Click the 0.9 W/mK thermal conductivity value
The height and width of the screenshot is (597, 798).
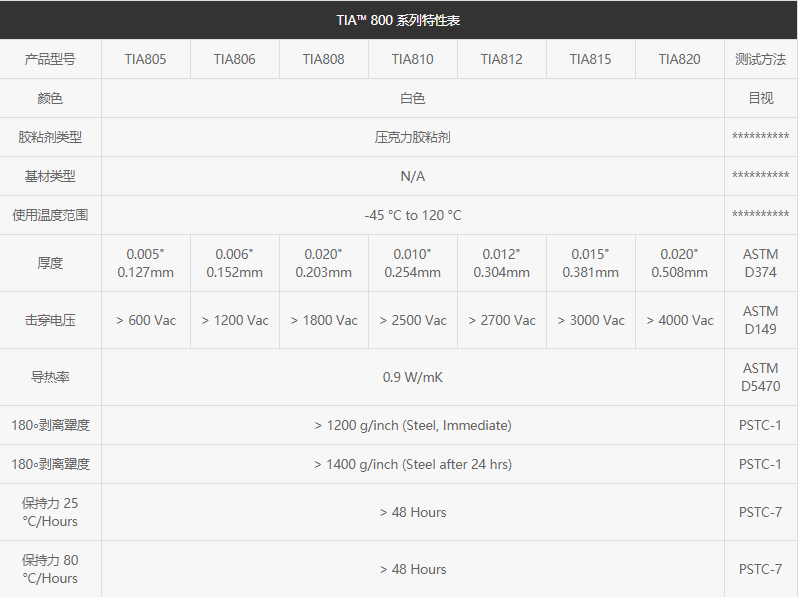412,377
